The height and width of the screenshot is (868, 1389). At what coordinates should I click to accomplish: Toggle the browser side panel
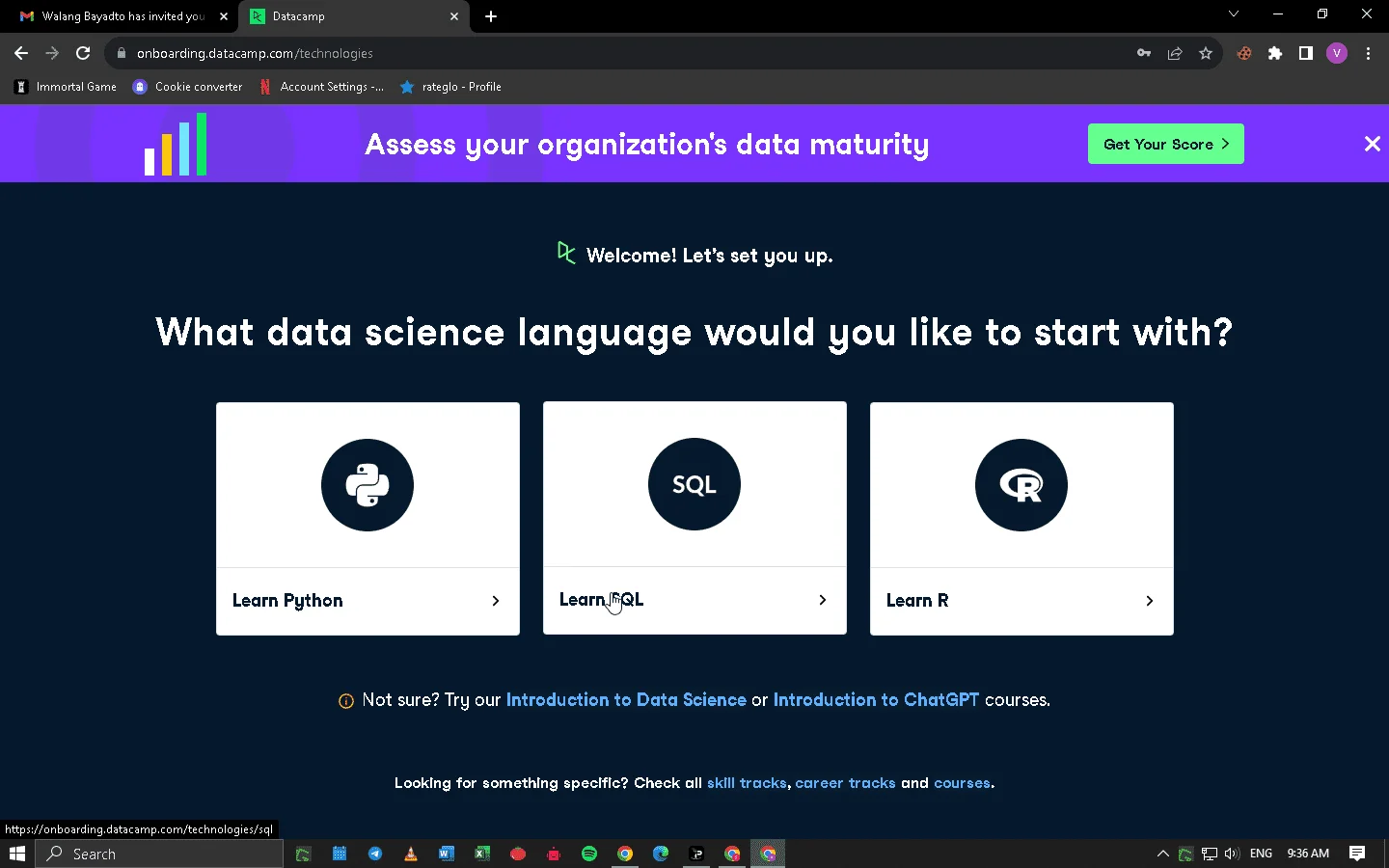pyautogui.click(x=1306, y=53)
